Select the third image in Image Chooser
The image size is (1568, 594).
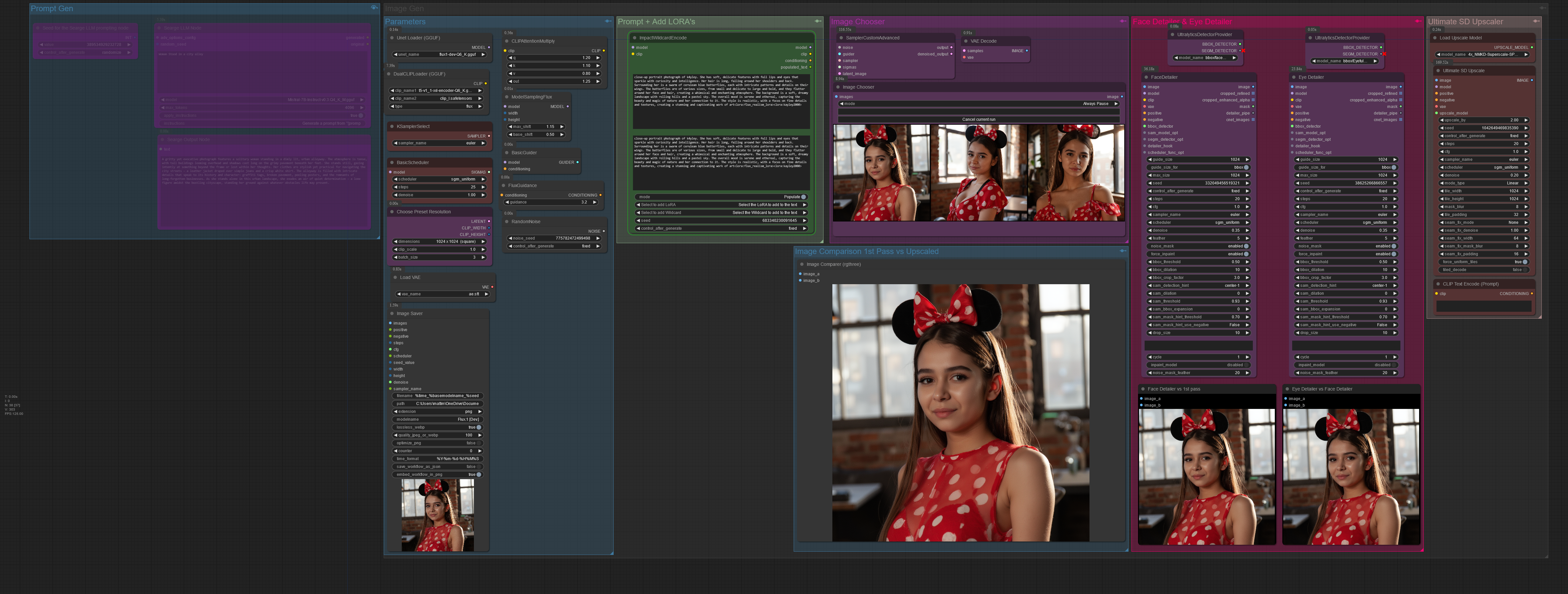pos(1076,173)
